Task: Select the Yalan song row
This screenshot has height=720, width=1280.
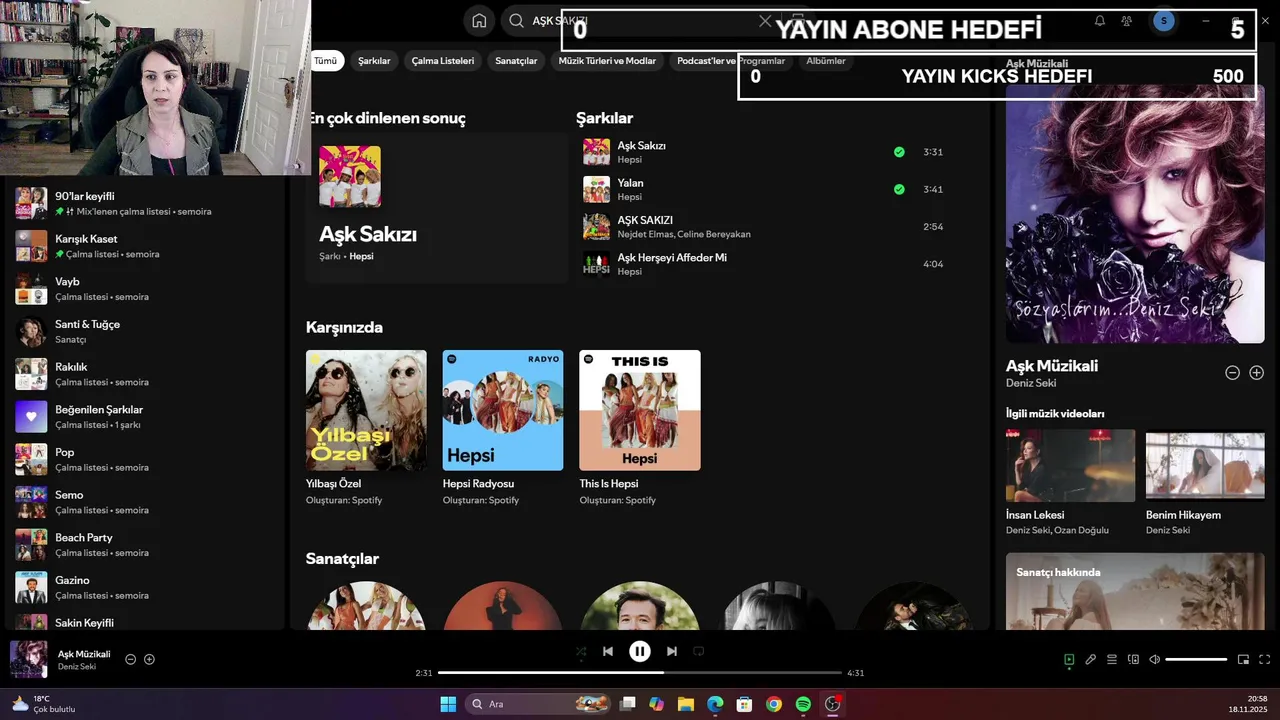Action: point(765,189)
